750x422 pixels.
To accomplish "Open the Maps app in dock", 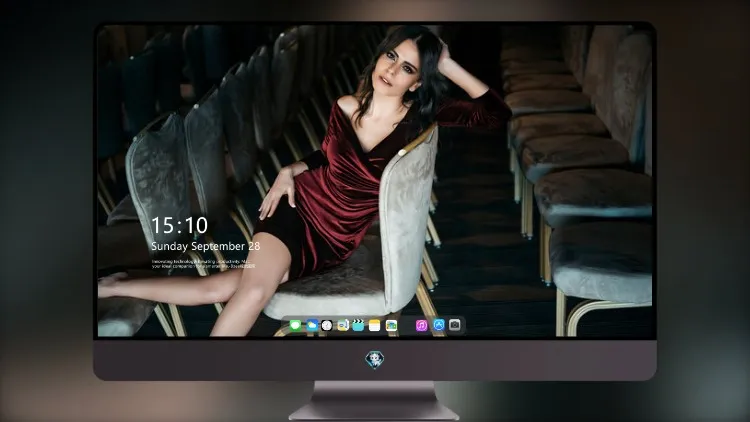I will pyautogui.click(x=343, y=325).
